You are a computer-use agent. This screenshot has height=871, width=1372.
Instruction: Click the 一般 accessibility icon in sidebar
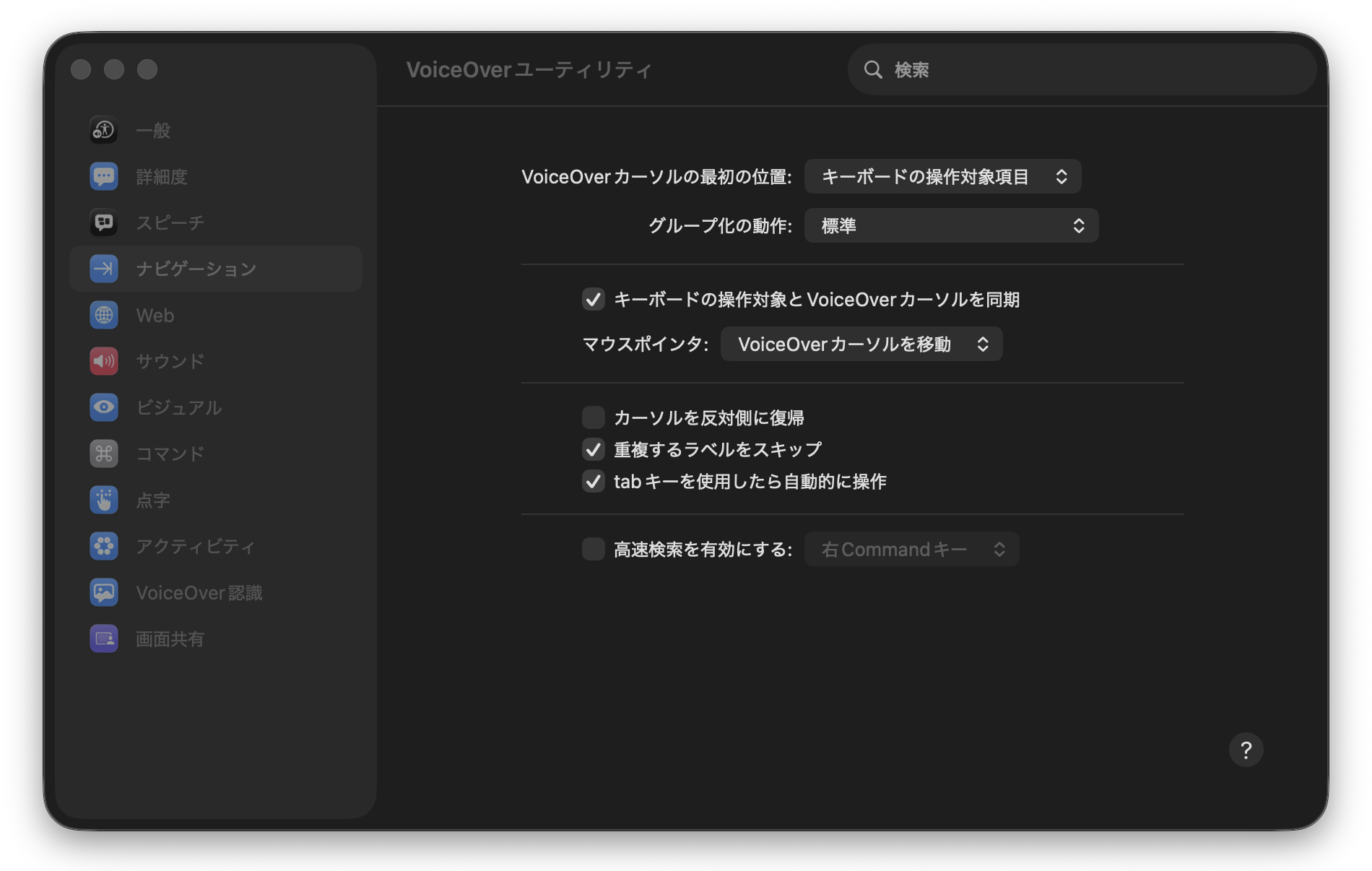point(104,130)
